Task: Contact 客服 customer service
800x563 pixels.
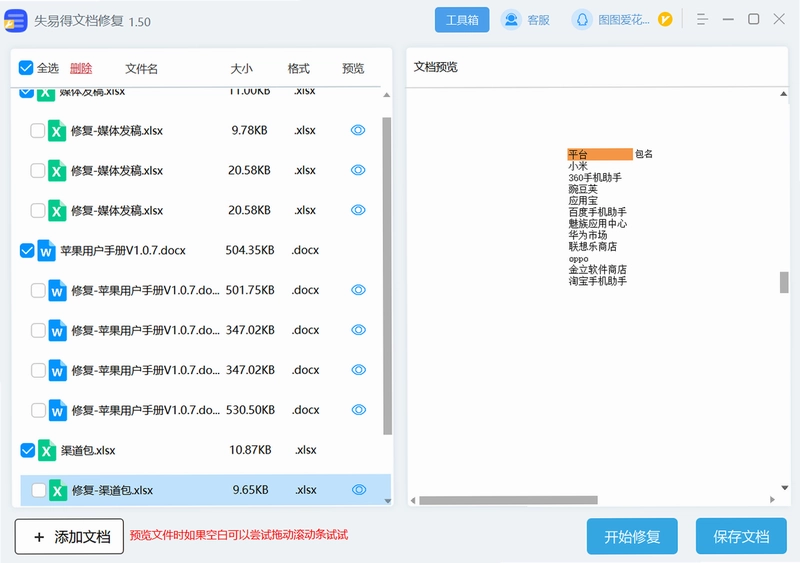Action: (525, 20)
